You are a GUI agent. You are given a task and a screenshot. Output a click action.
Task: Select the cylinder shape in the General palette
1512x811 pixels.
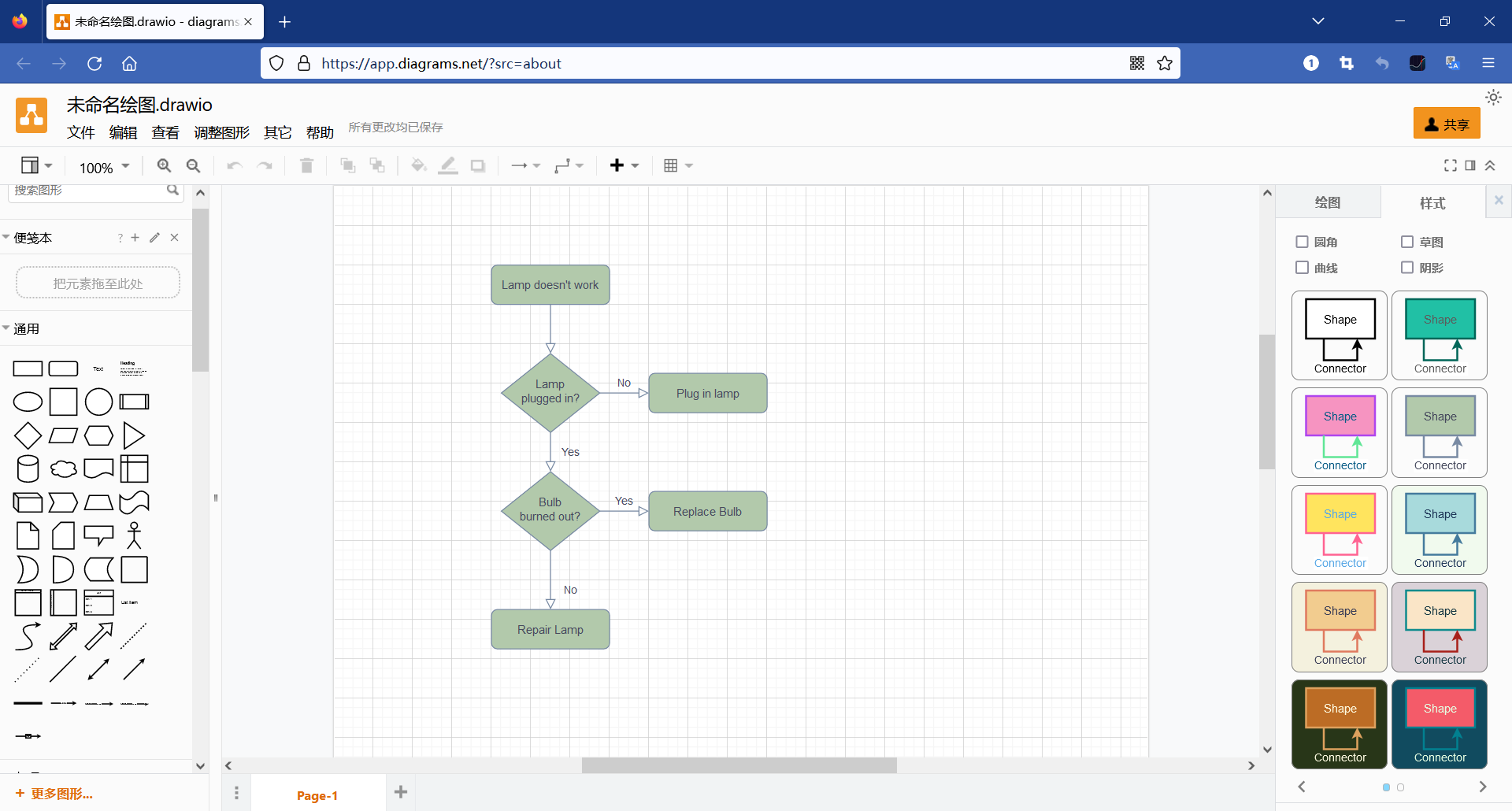[28, 468]
